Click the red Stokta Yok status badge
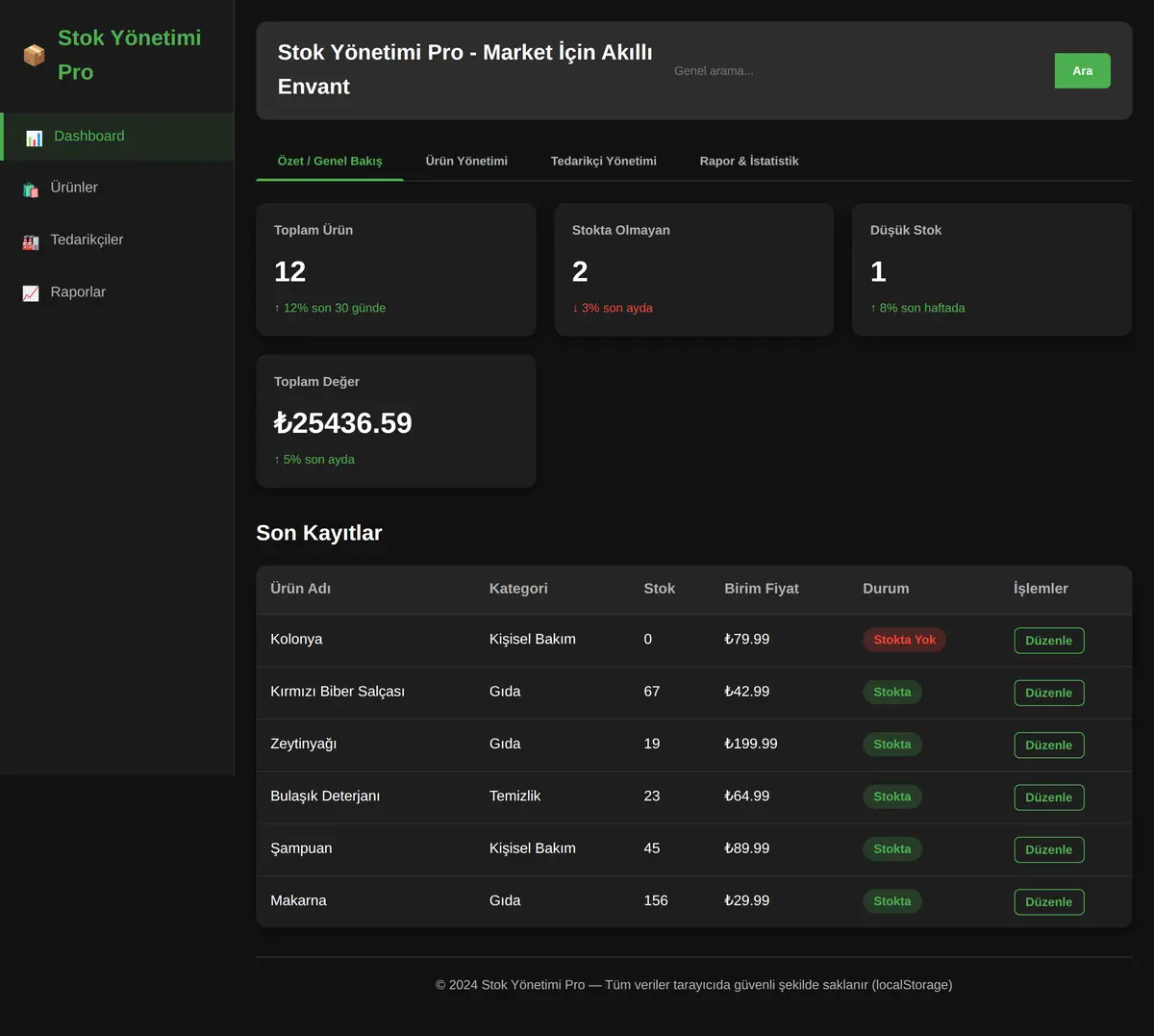Image resolution: width=1154 pixels, height=1036 pixels. [x=905, y=640]
